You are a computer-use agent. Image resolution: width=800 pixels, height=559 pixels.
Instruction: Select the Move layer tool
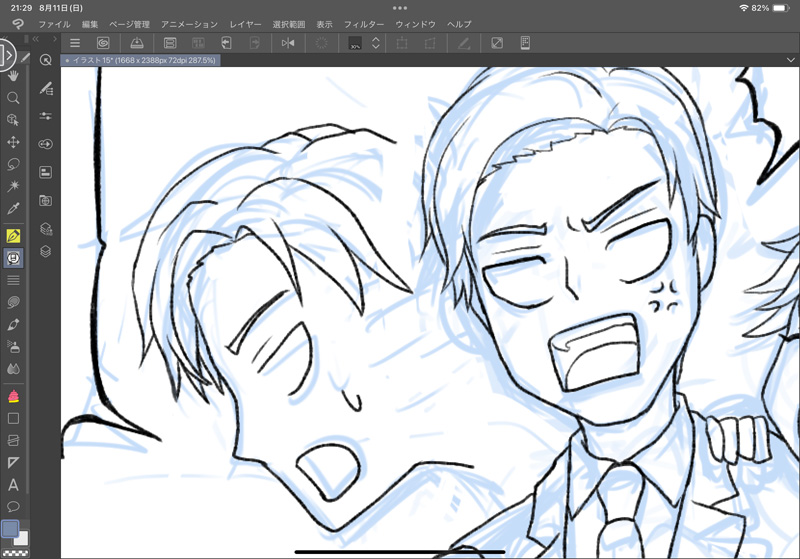14,143
